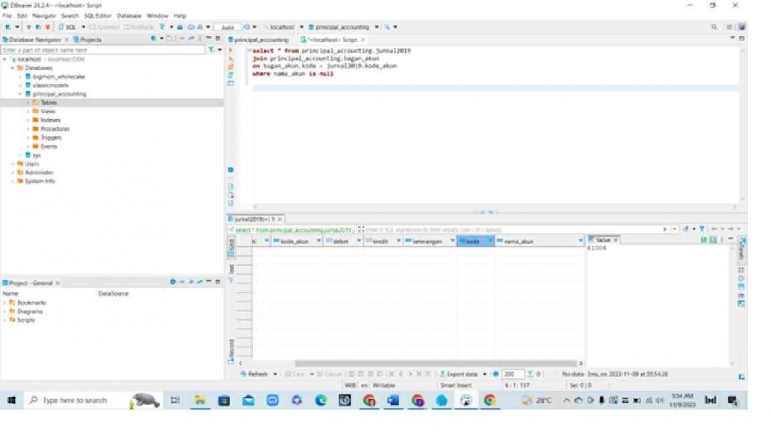
Task: Toggle the Record view mode
Action: pyautogui.click(x=231, y=351)
